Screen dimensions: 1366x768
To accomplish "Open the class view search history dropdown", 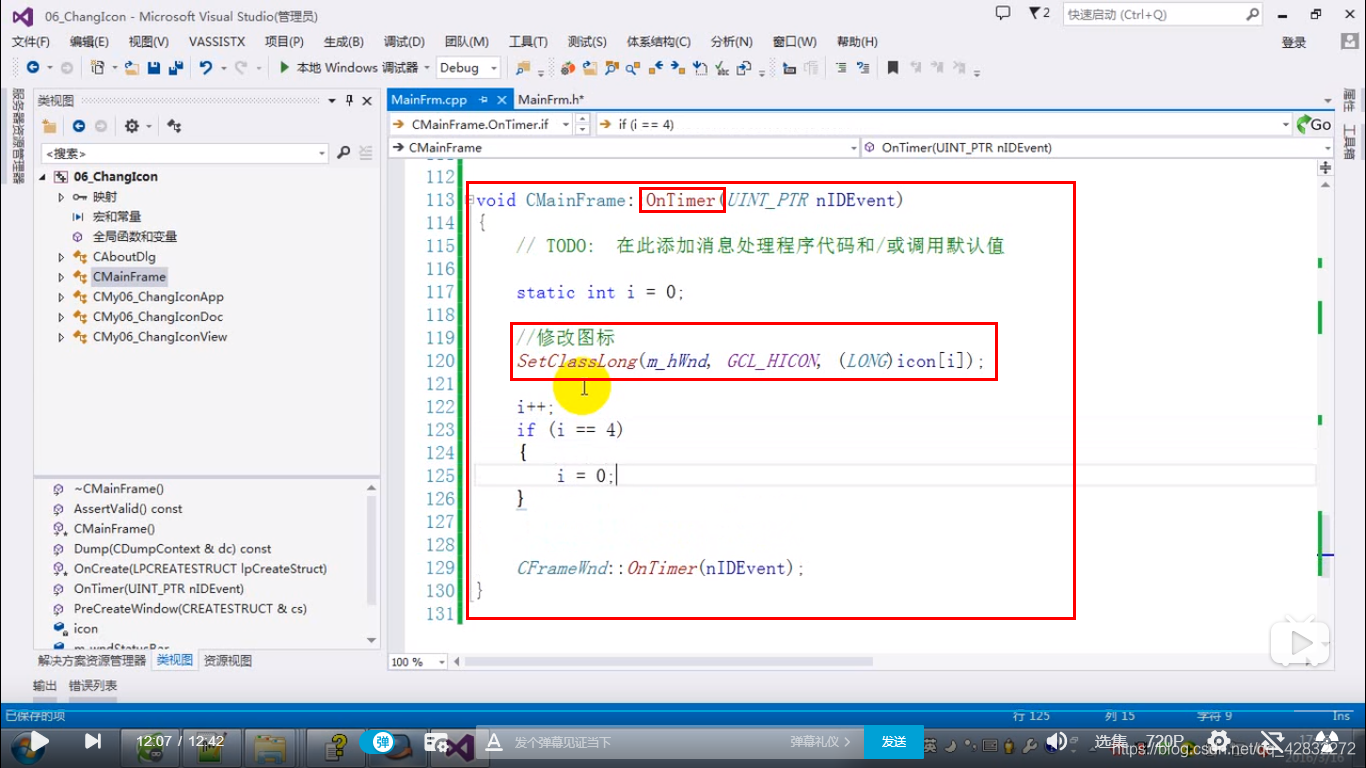I will pos(322,153).
